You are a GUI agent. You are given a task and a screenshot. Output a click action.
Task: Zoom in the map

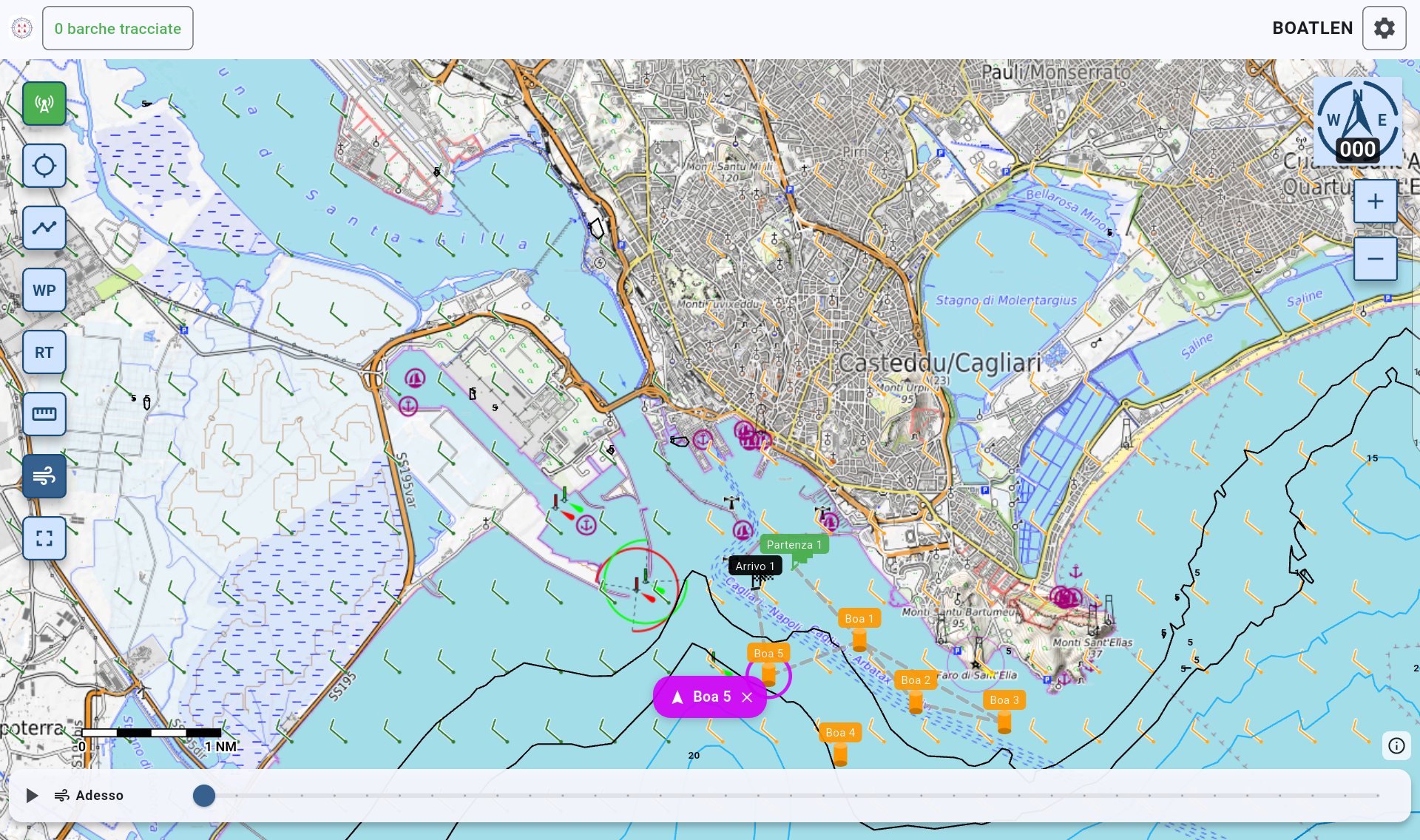click(x=1376, y=201)
